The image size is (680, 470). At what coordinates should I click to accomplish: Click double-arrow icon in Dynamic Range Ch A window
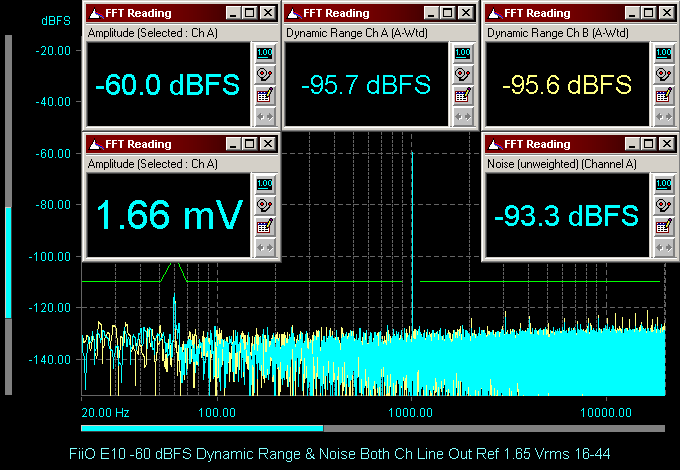pos(463,117)
